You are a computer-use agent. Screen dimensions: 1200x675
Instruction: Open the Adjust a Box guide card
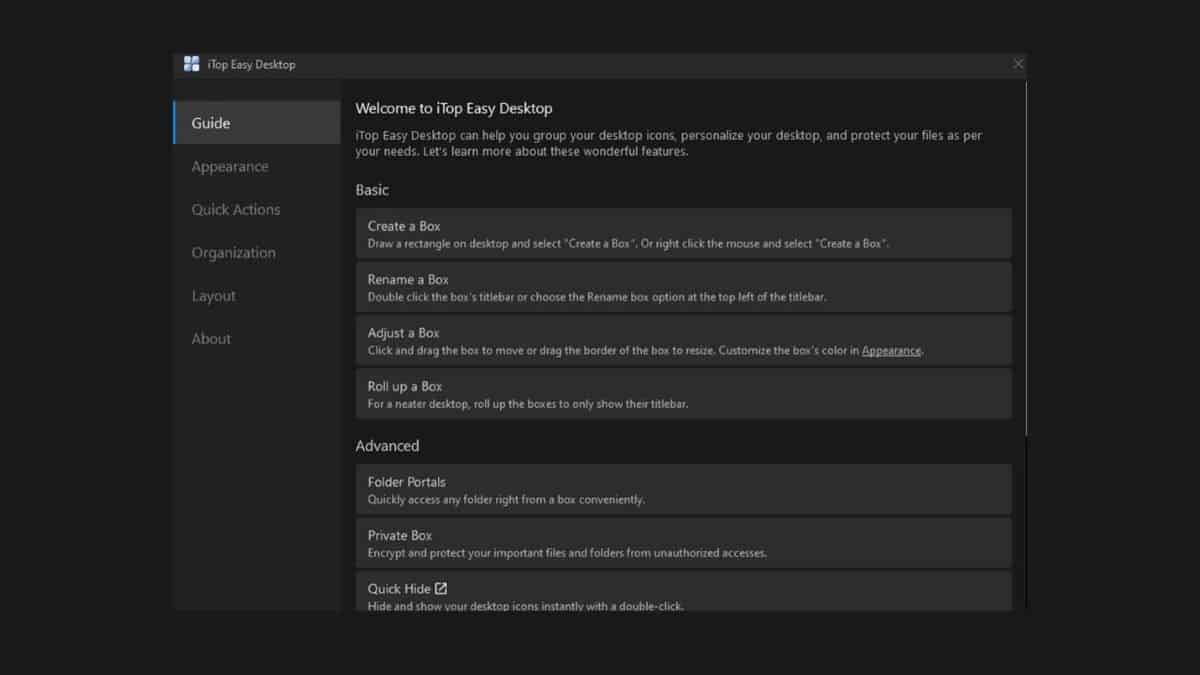point(684,340)
